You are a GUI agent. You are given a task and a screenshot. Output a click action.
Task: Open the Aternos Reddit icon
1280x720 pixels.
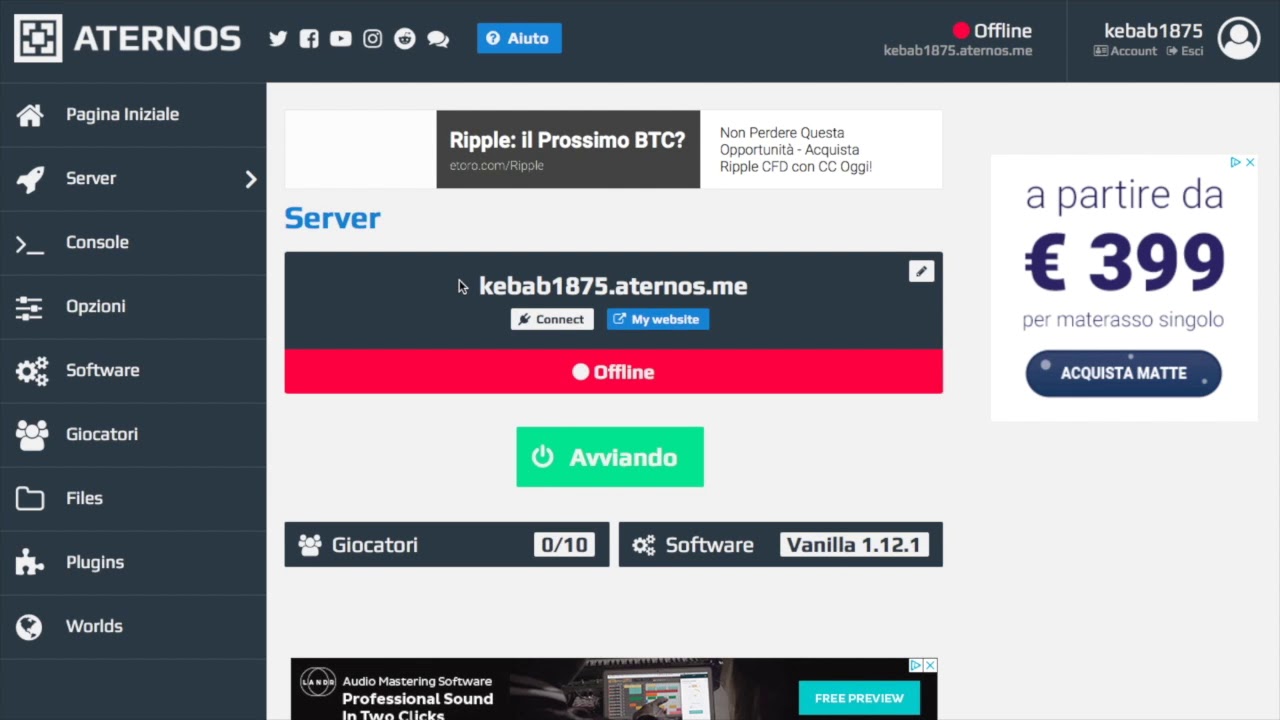click(405, 39)
